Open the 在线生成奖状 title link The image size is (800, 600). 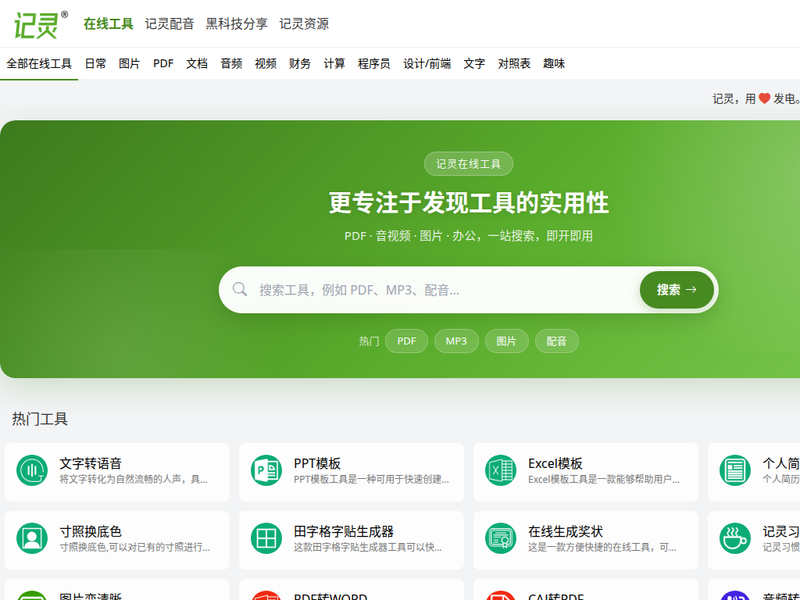[565, 531]
